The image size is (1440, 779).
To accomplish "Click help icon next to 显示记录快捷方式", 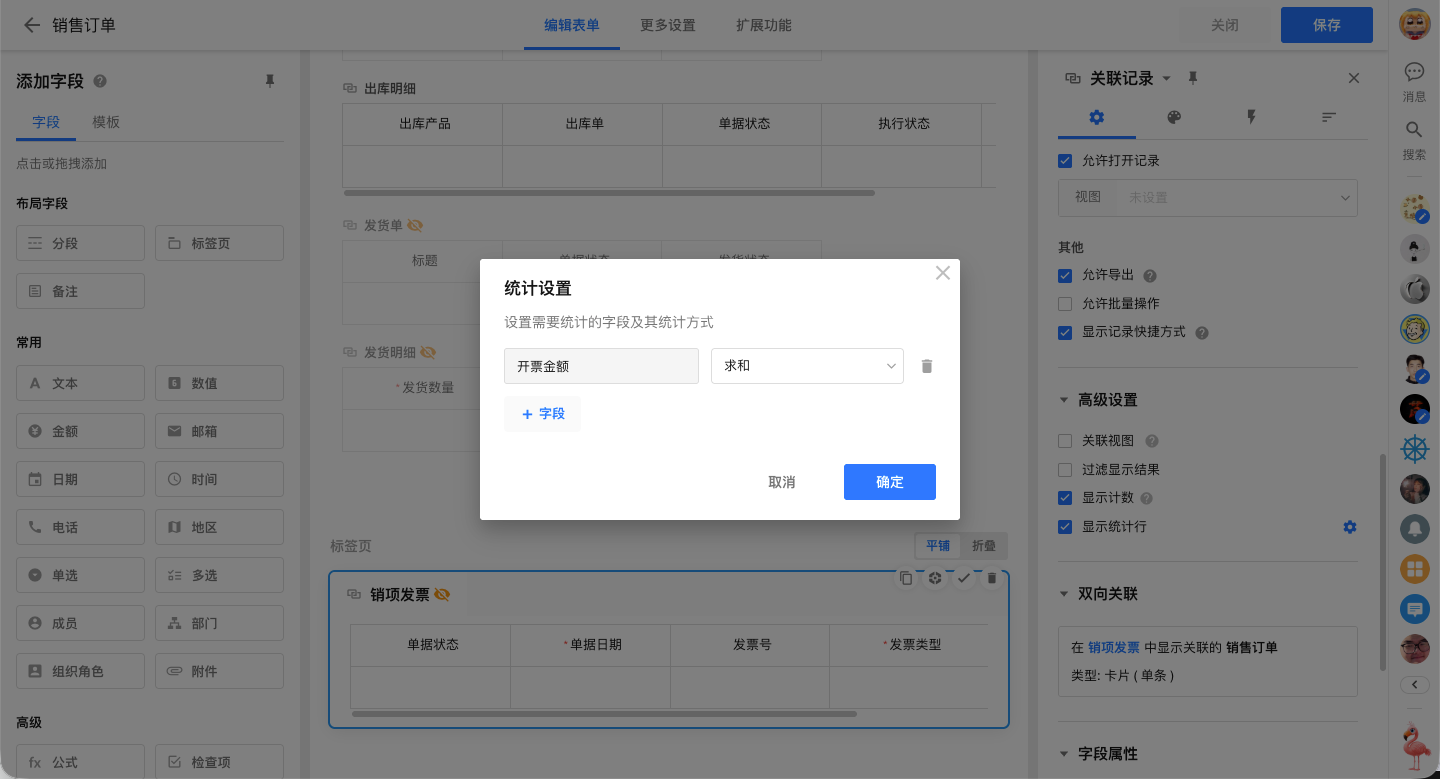I will [x=1202, y=332].
